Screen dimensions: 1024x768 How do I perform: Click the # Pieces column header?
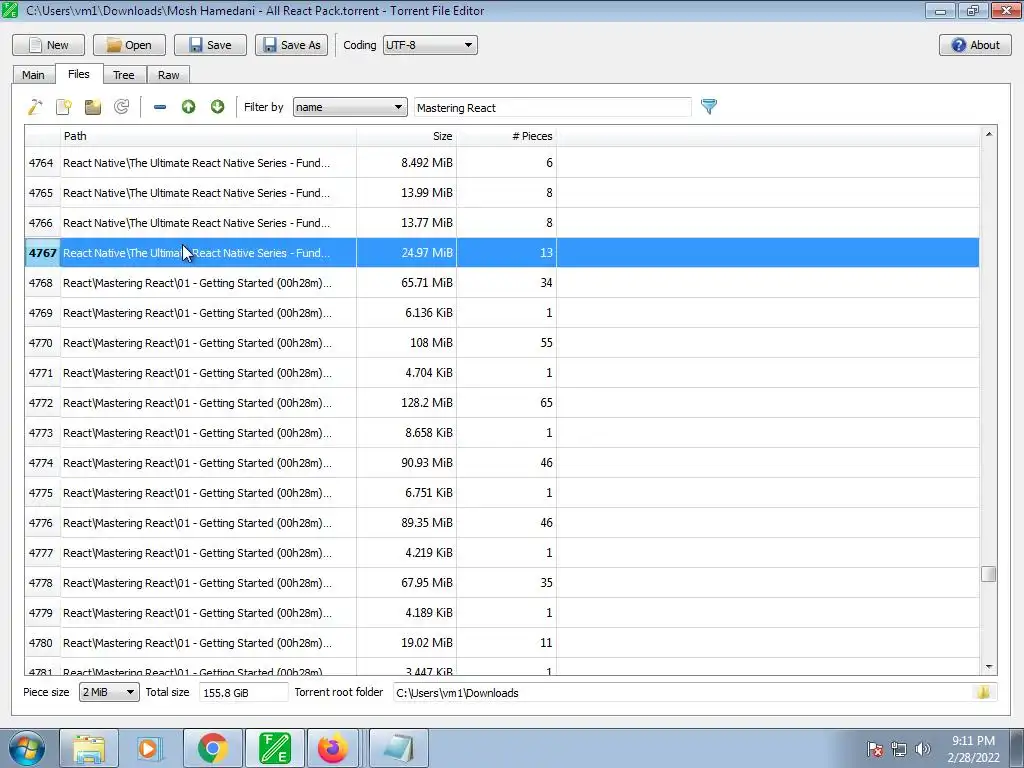tap(506, 136)
